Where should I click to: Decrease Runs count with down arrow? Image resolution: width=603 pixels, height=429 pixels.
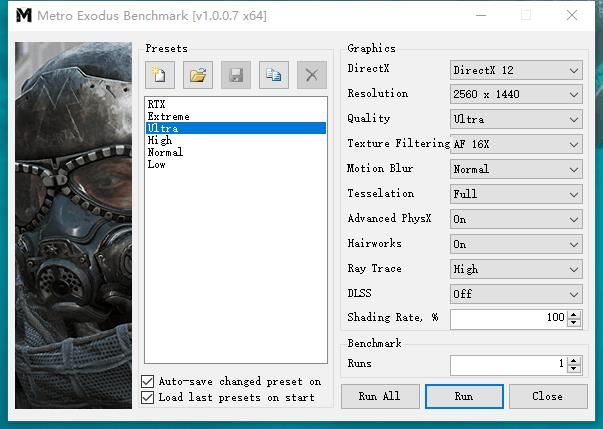click(574, 369)
